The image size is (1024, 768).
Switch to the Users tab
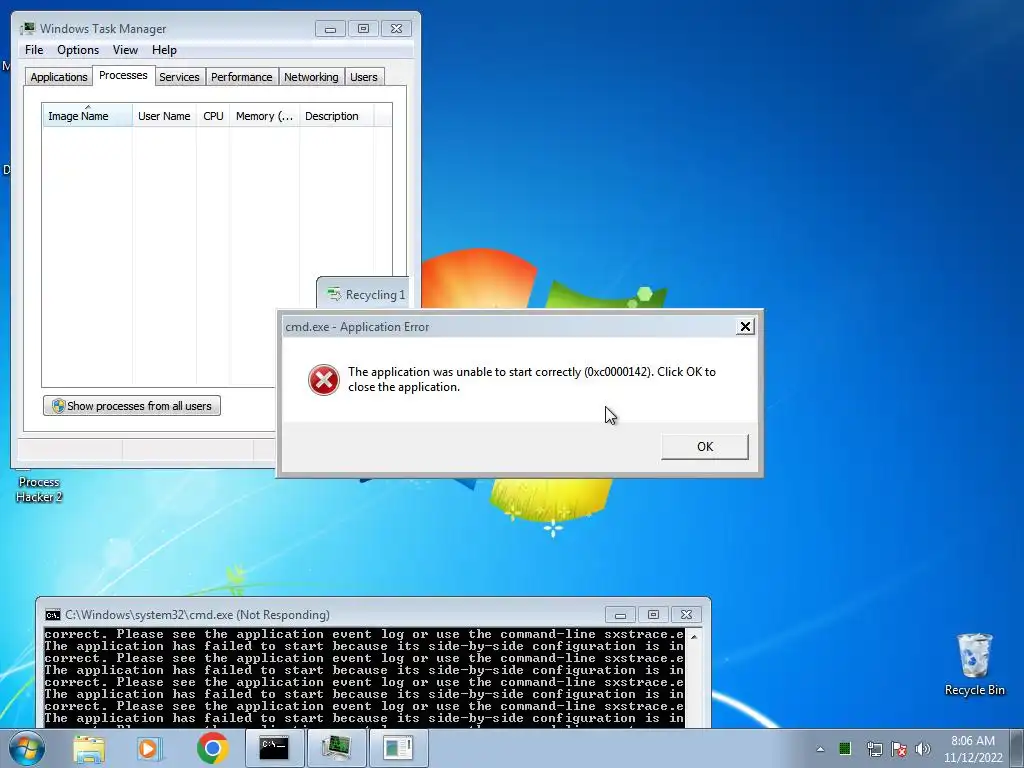coord(363,77)
